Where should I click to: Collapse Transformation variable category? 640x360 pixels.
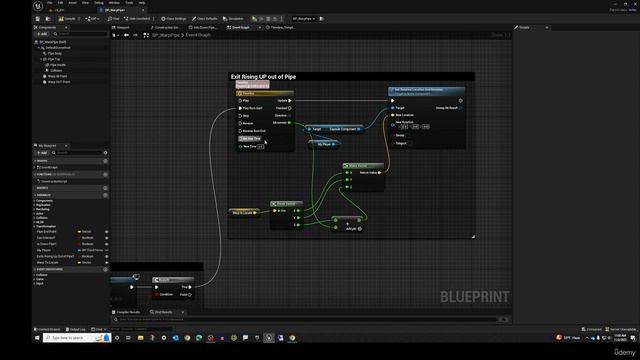[x=34, y=226]
